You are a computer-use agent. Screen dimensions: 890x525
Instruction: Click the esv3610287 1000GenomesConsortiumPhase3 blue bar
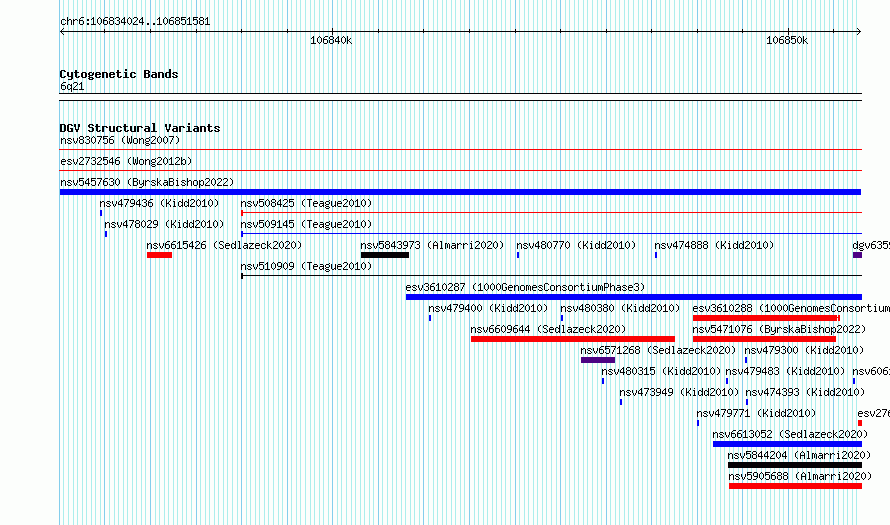tap(634, 297)
